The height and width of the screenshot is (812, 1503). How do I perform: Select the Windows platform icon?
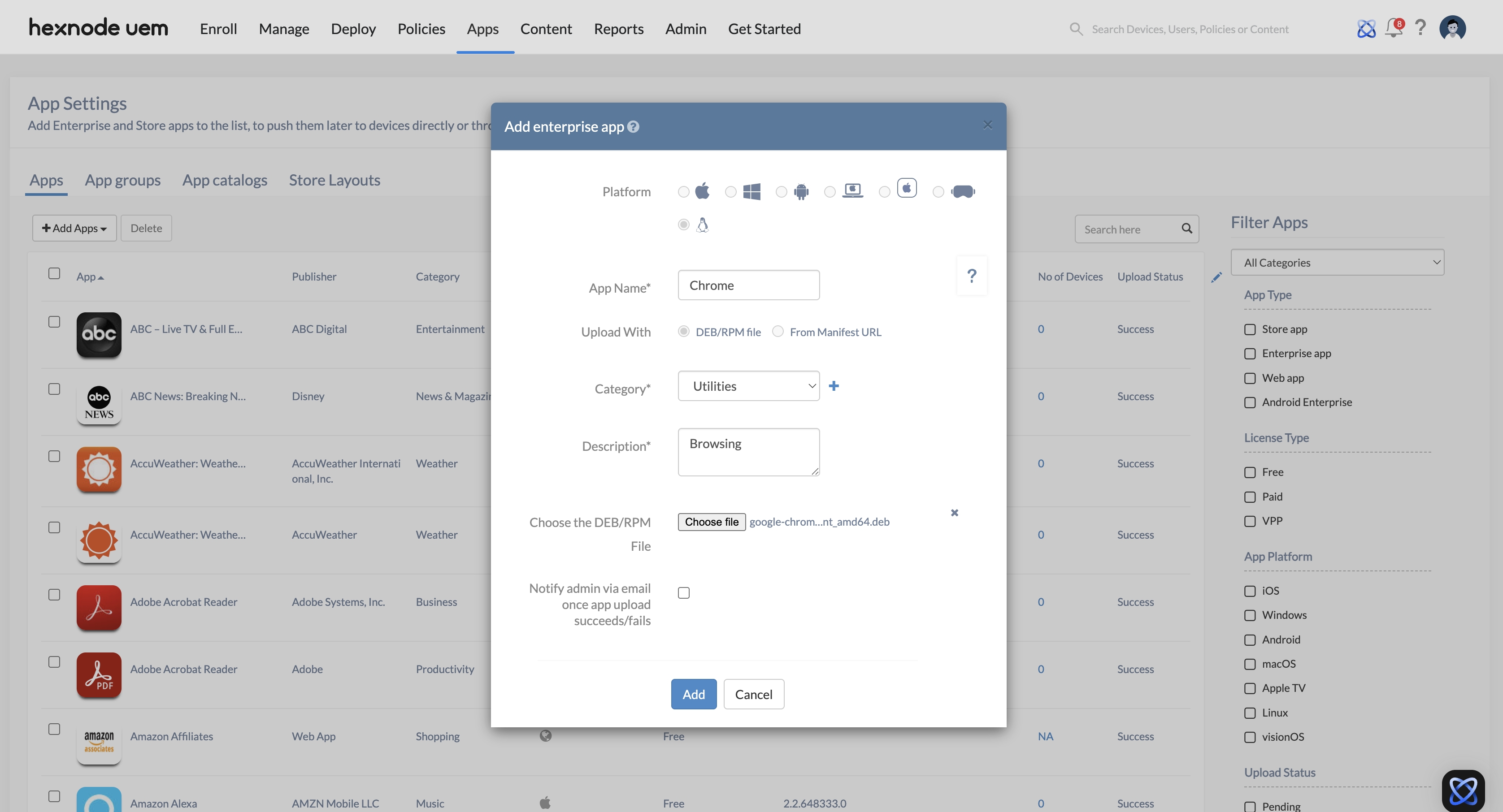pos(751,191)
